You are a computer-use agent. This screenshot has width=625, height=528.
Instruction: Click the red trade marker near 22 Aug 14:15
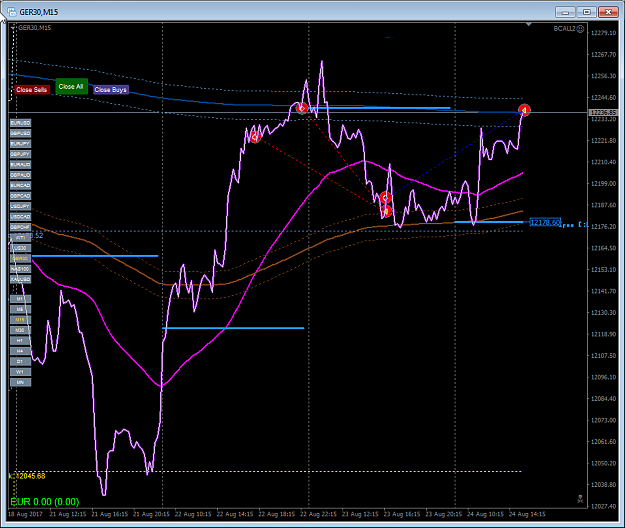pyautogui.click(x=255, y=137)
